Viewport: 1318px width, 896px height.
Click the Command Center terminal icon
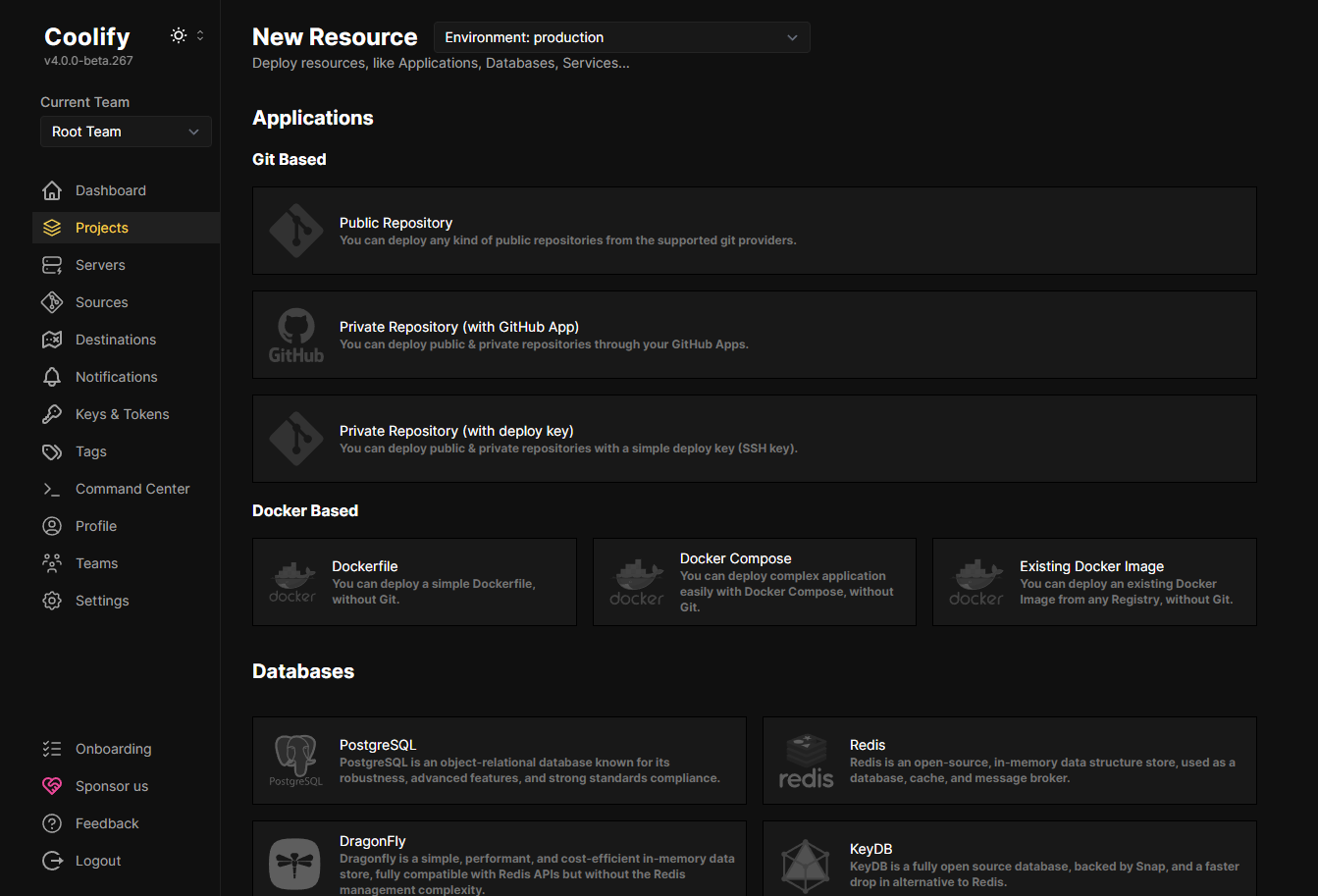pyautogui.click(x=52, y=489)
